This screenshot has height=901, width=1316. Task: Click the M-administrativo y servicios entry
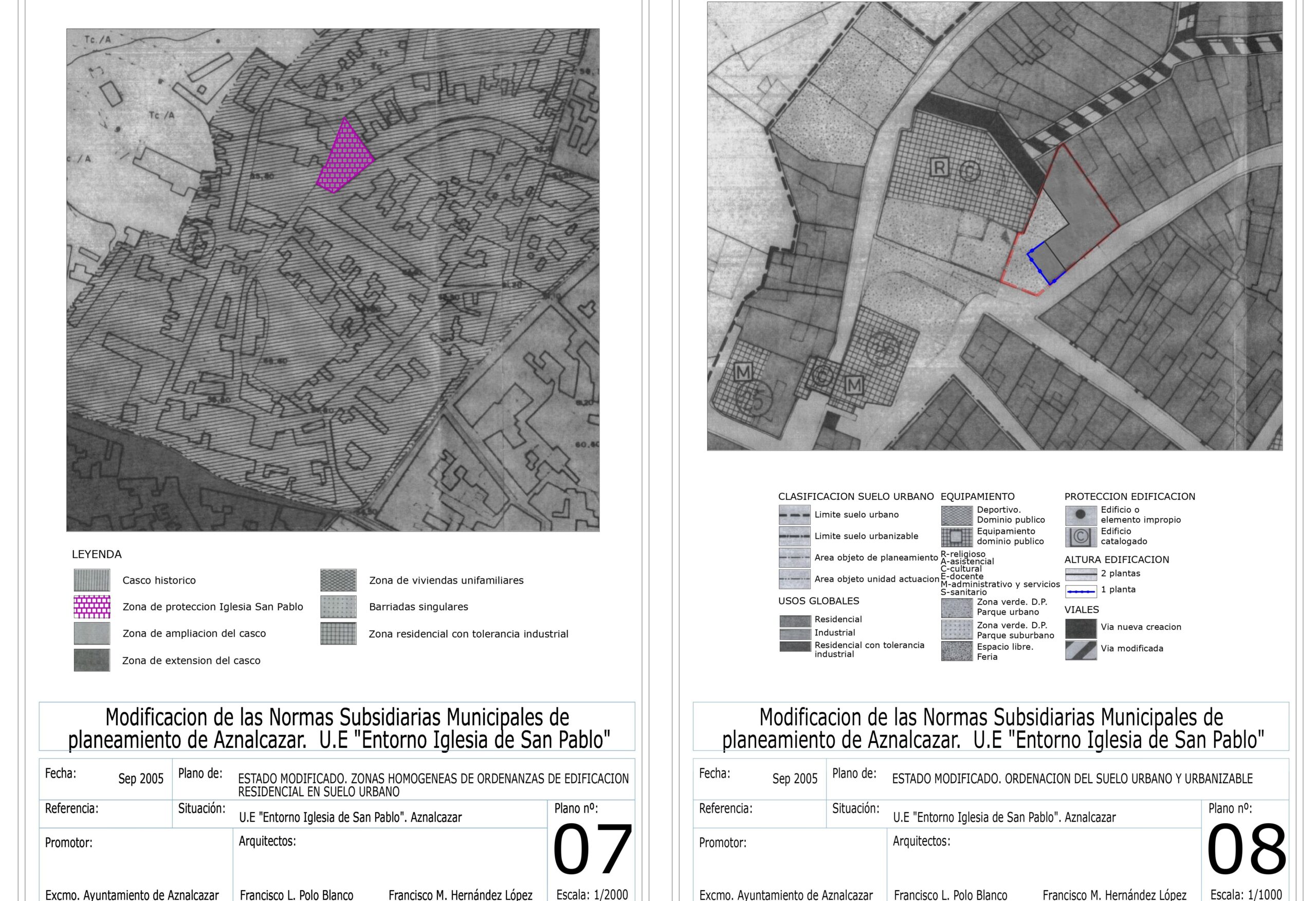tap(1000, 584)
